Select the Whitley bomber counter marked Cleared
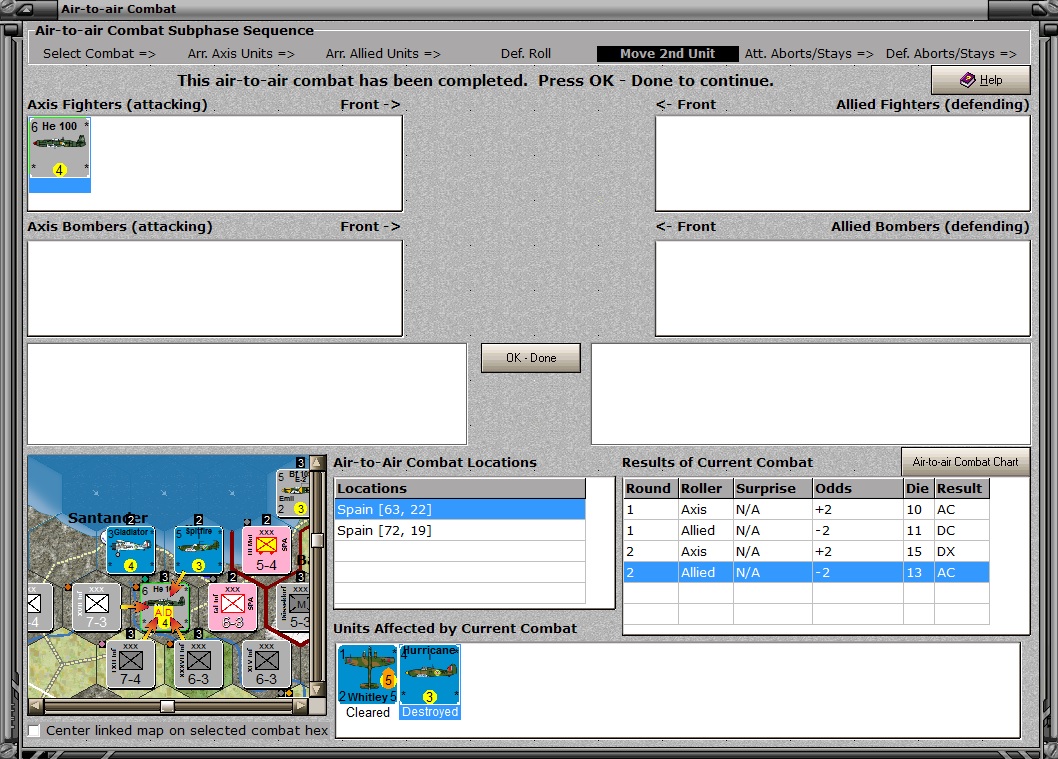The width and height of the screenshot is (1058, 759). click(x=368, y=674)
